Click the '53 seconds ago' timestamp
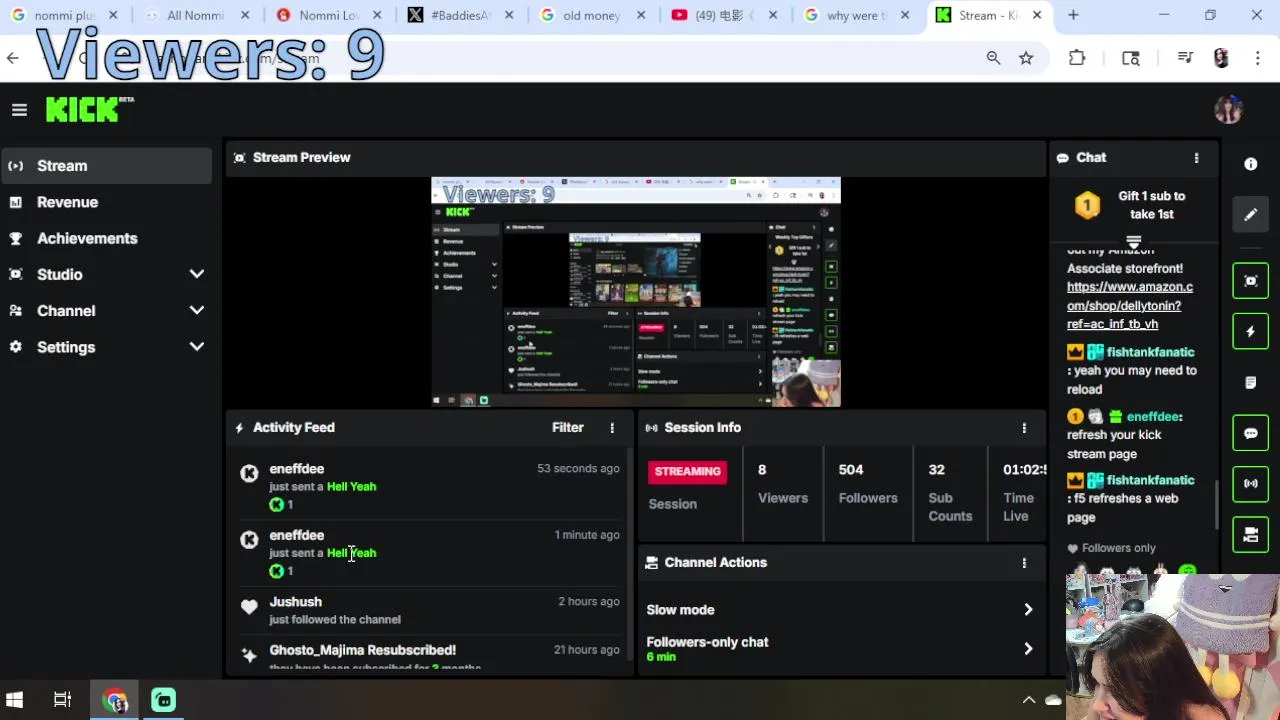This screenshot has width=1280, height=720. point(578,469)
